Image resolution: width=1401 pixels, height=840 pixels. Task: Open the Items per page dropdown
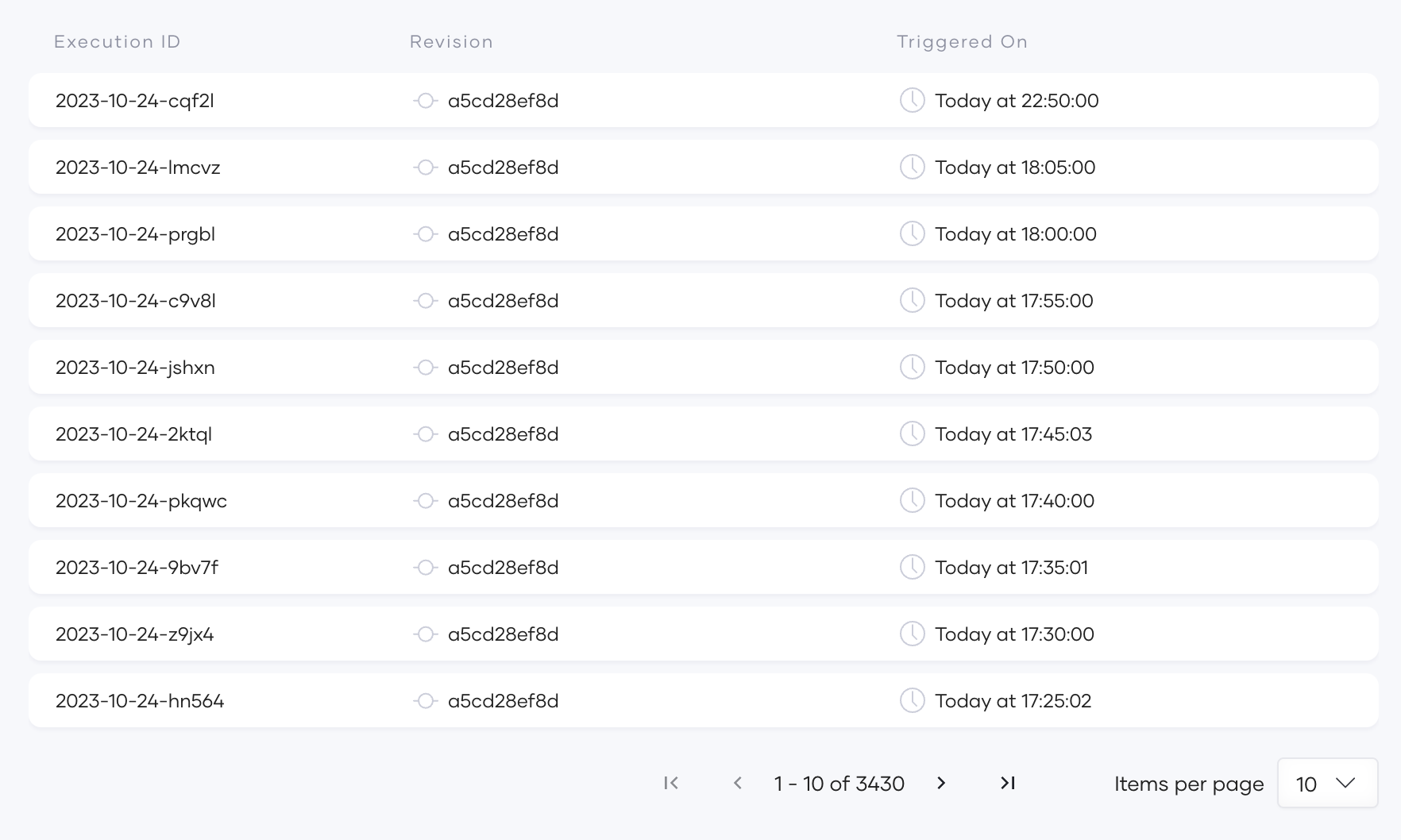point(1327,784)
